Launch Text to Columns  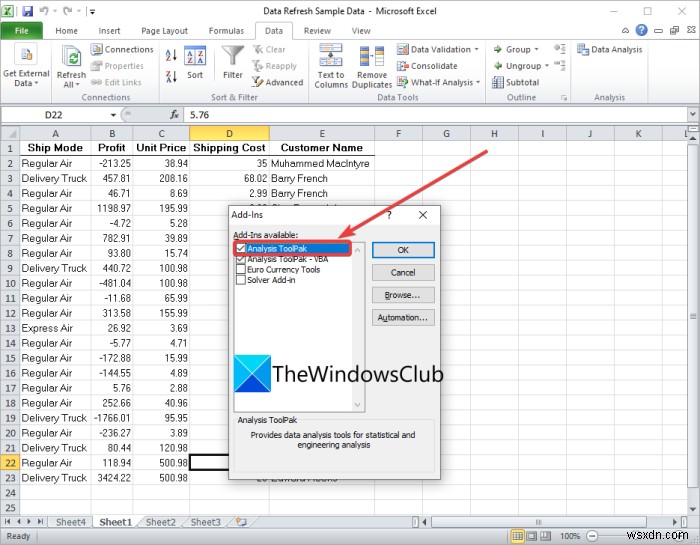pos(331,66)
